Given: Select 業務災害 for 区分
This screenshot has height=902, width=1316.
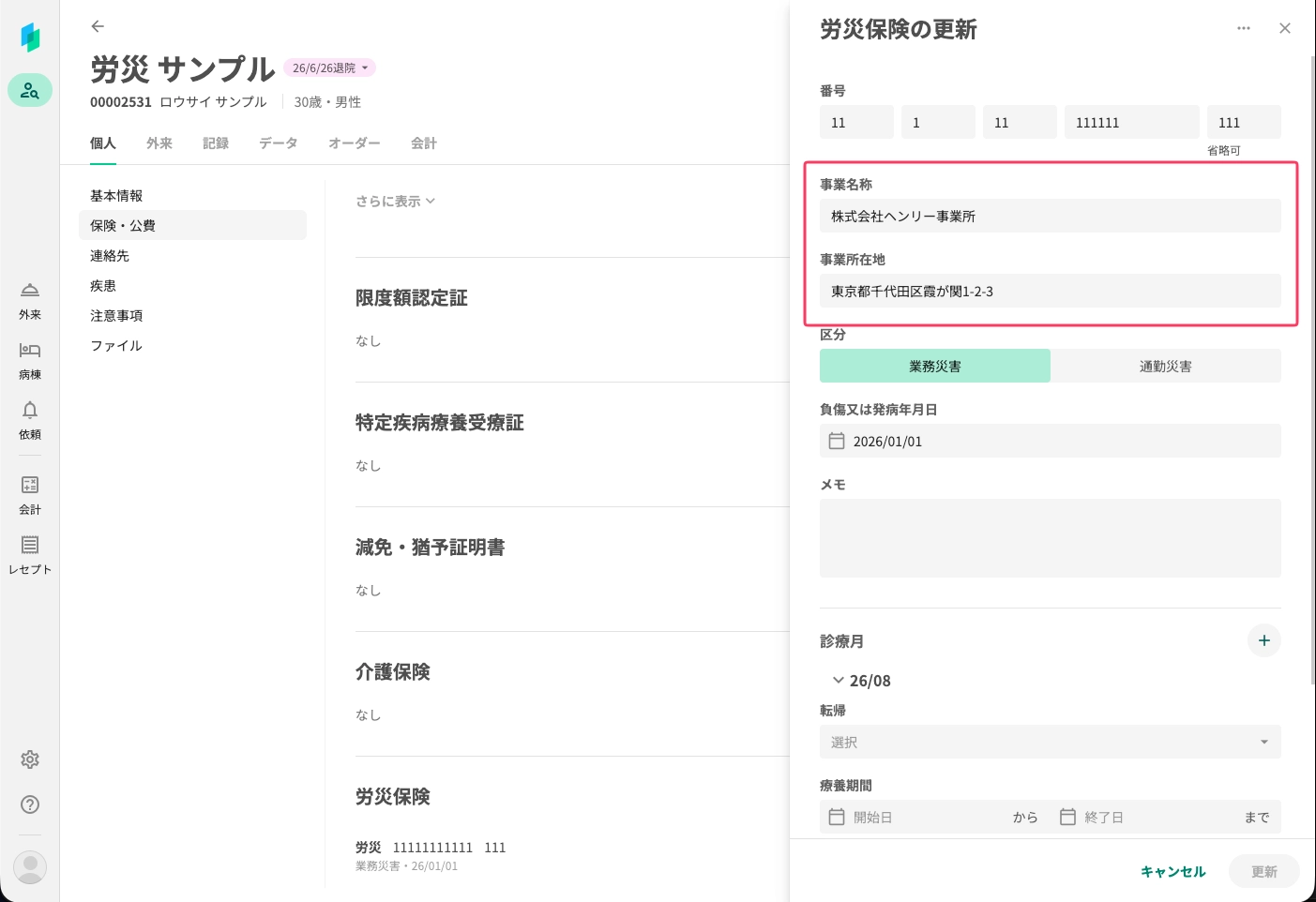Looking at the screenshot, I should pos(935,366).
